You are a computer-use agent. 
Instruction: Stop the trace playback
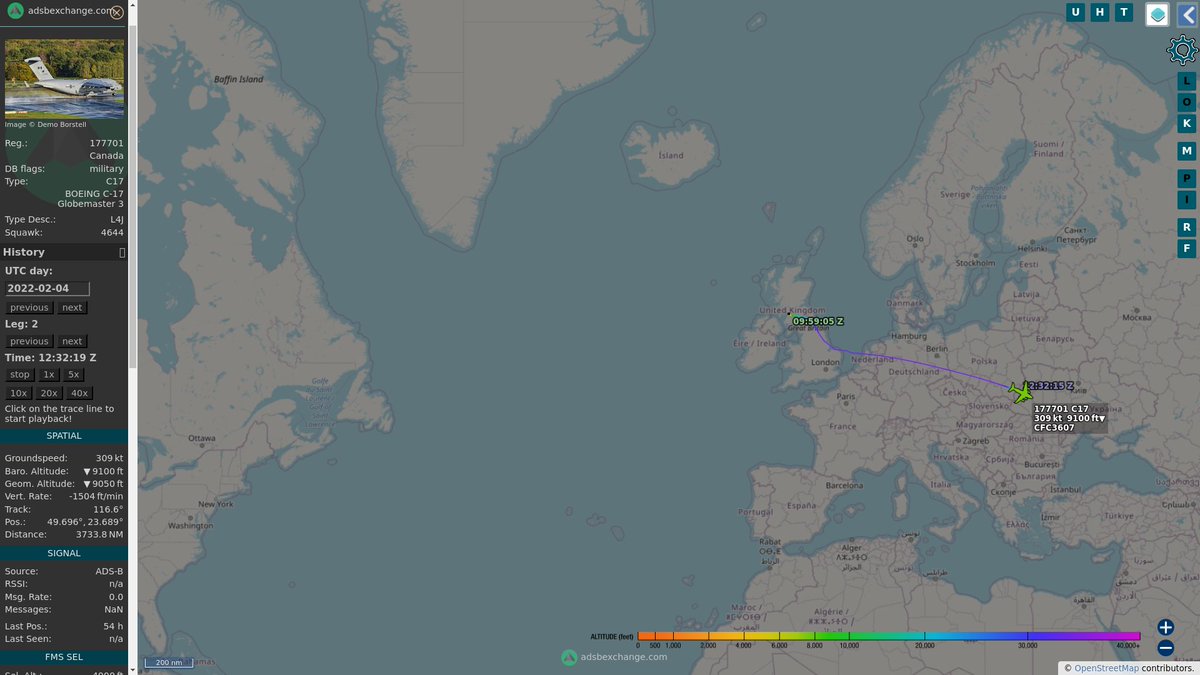click(x=20, y=374)
